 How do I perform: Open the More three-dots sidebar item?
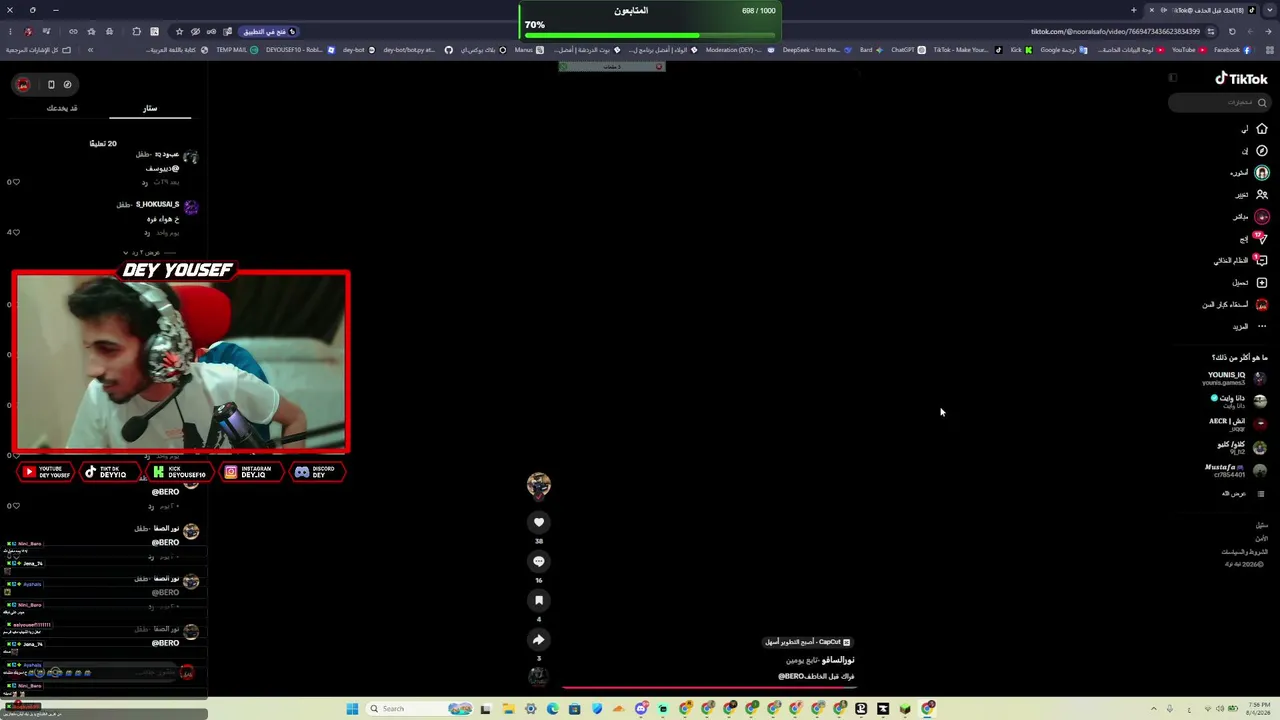1261,326
